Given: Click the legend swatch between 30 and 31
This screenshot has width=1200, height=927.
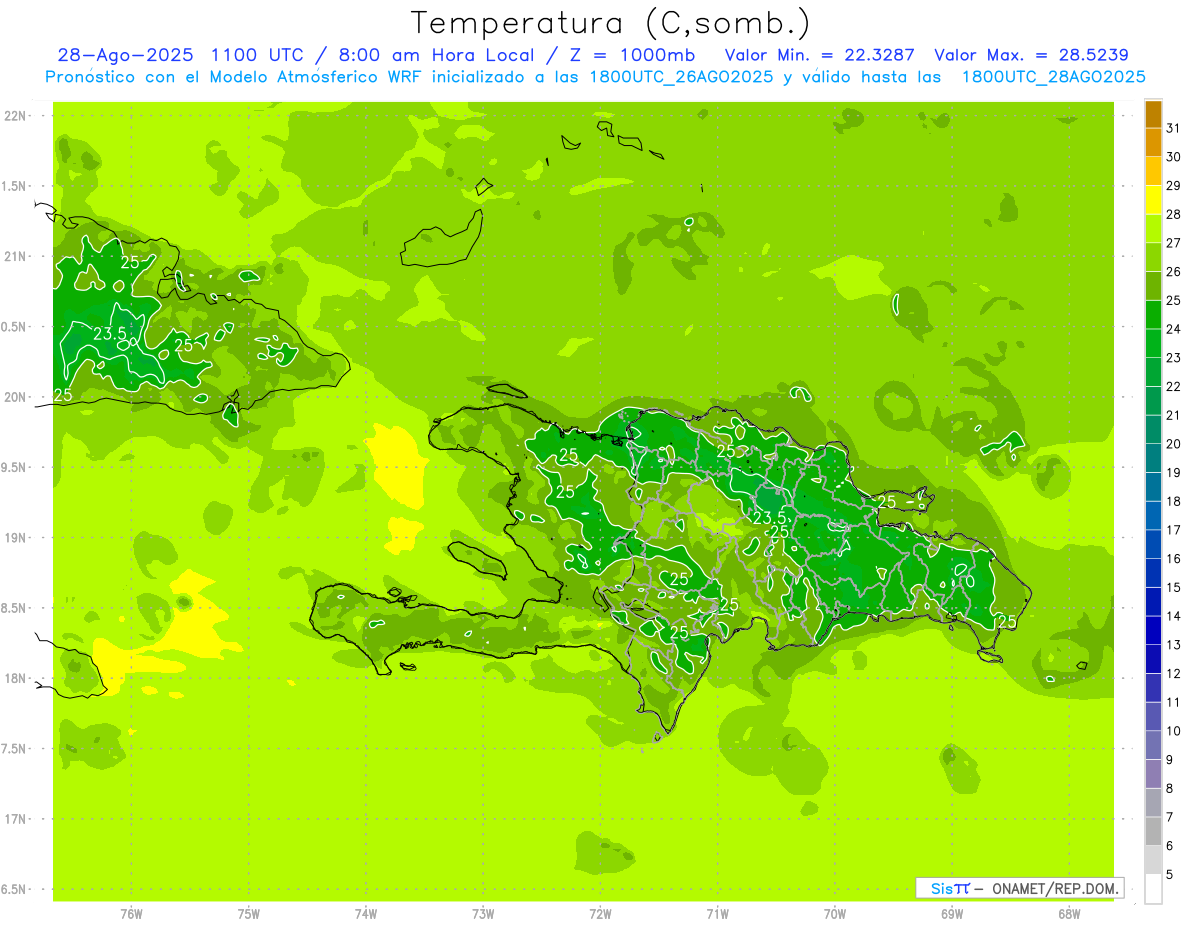Looking at the screenshot, I should pos(1153,142).
